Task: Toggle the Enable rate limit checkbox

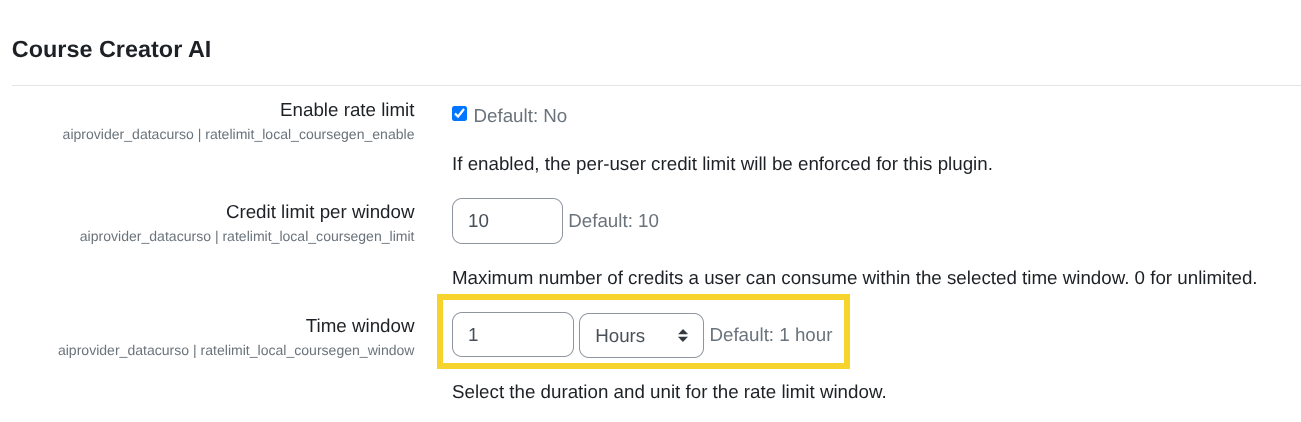Action: tap(460, 114)
